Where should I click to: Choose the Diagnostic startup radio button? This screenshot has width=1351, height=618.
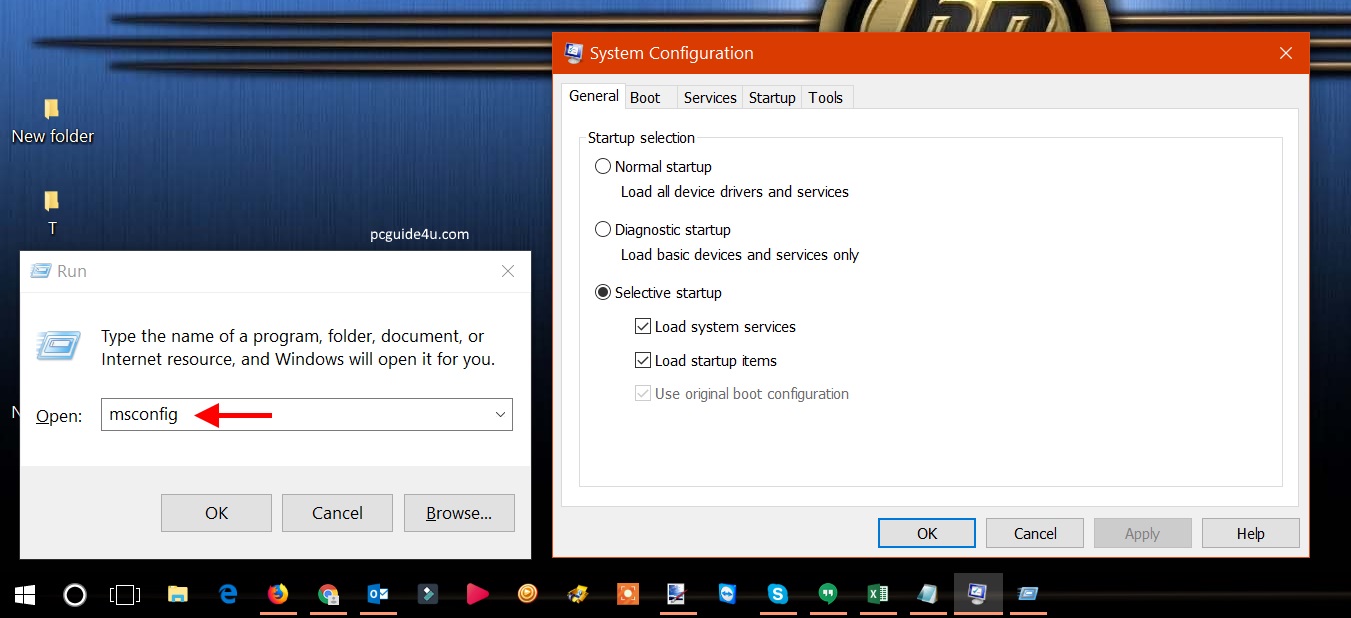coord(603,230)
